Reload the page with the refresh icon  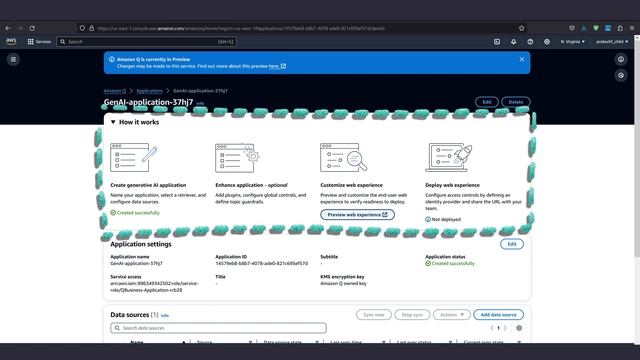[x=32, y=28]
